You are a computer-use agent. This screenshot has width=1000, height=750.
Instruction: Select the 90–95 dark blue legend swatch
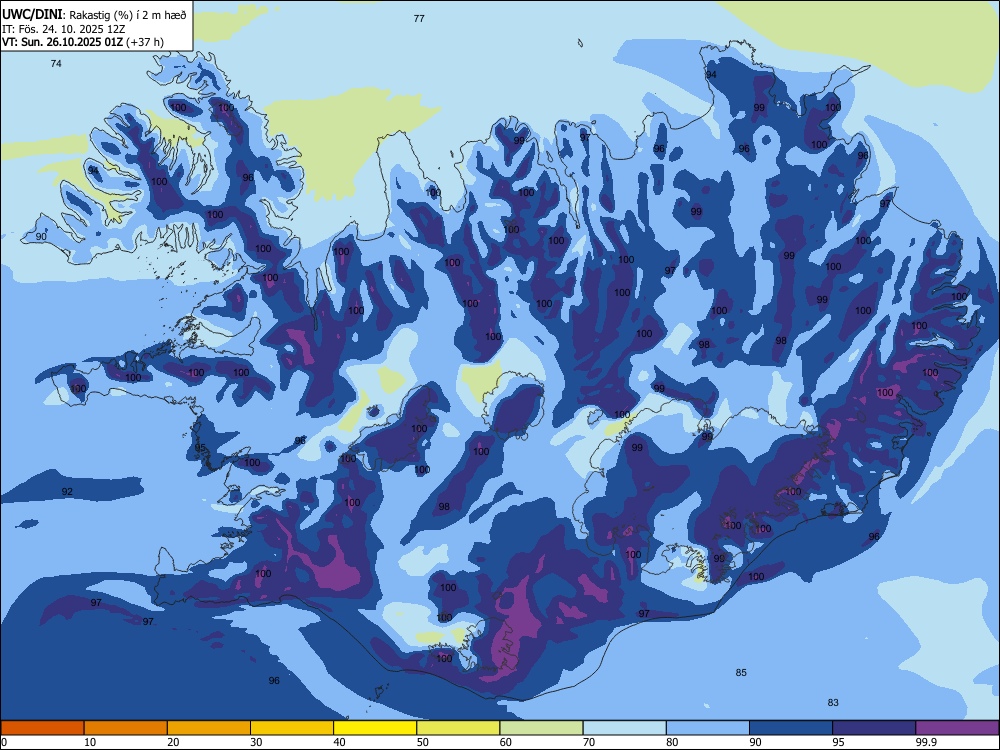point(791,728)
